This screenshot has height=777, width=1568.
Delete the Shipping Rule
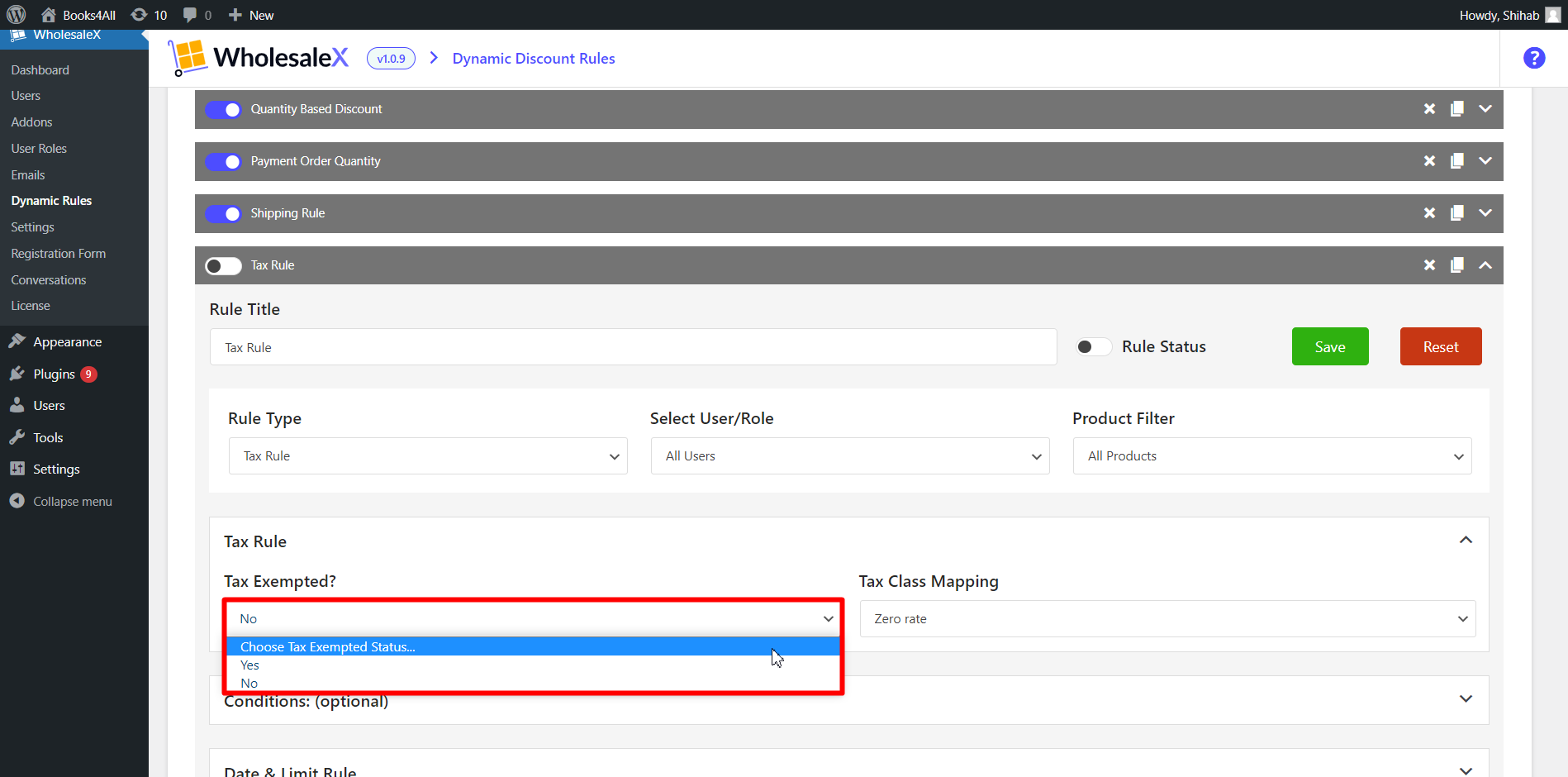point(1429,213)
